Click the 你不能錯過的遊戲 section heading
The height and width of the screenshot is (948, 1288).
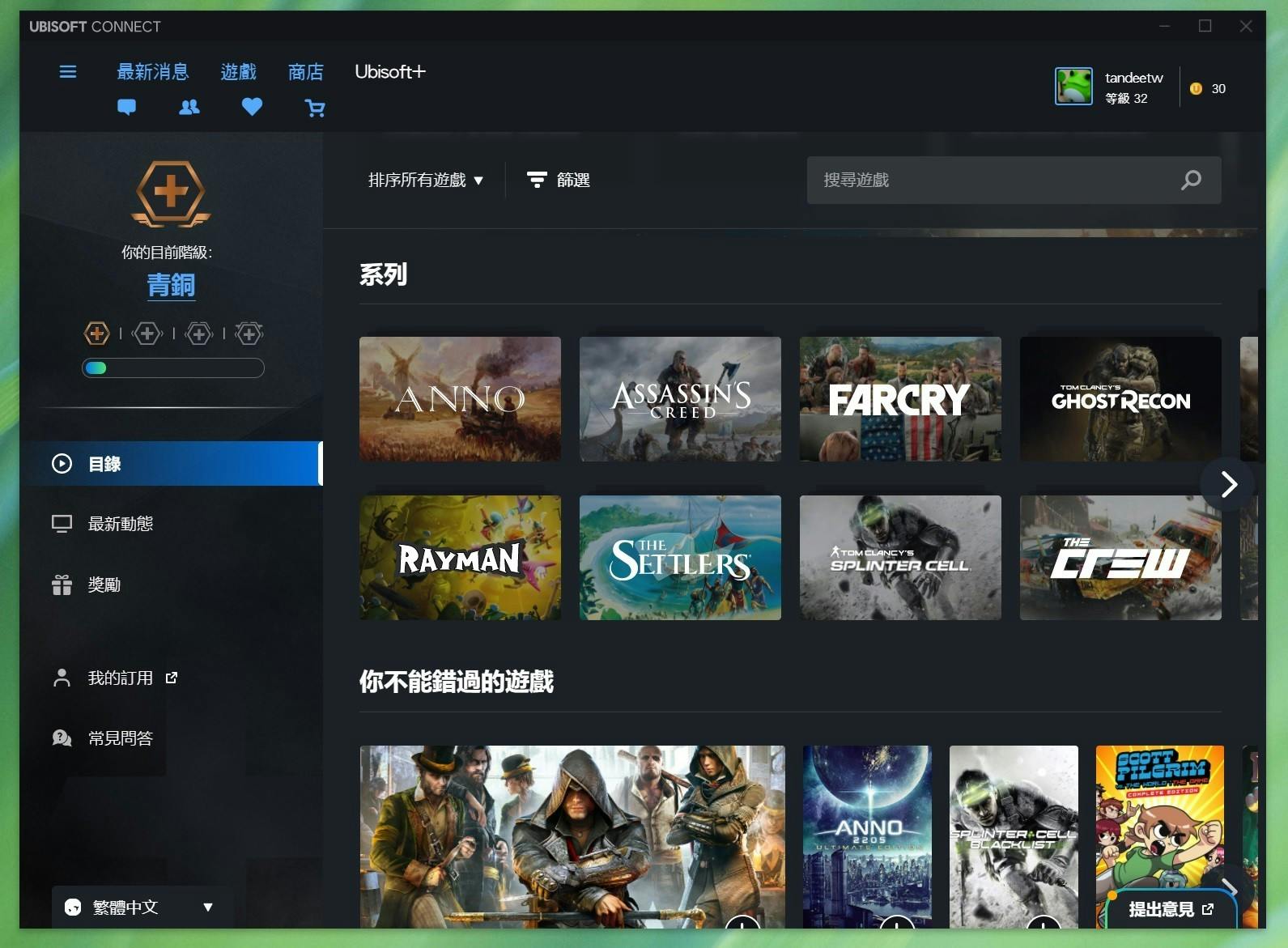click(x=457, y=682)
